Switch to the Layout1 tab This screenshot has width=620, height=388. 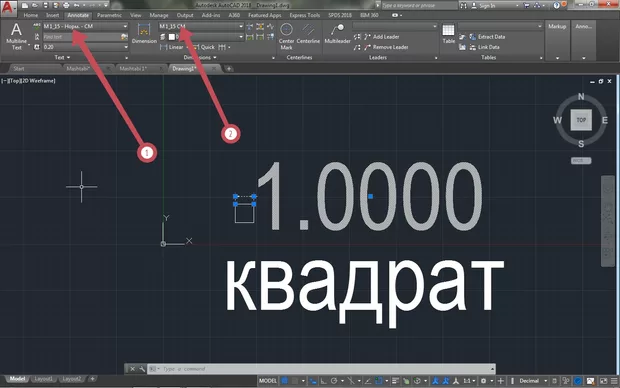pos(43,379)
